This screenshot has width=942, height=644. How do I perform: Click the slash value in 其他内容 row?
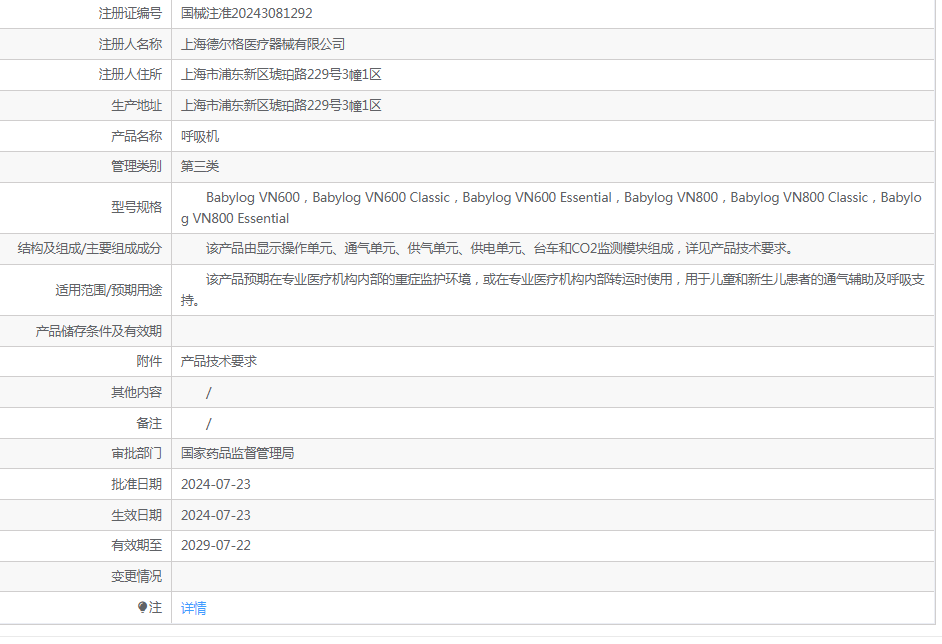pyautogui.click(x=208, y=393)
